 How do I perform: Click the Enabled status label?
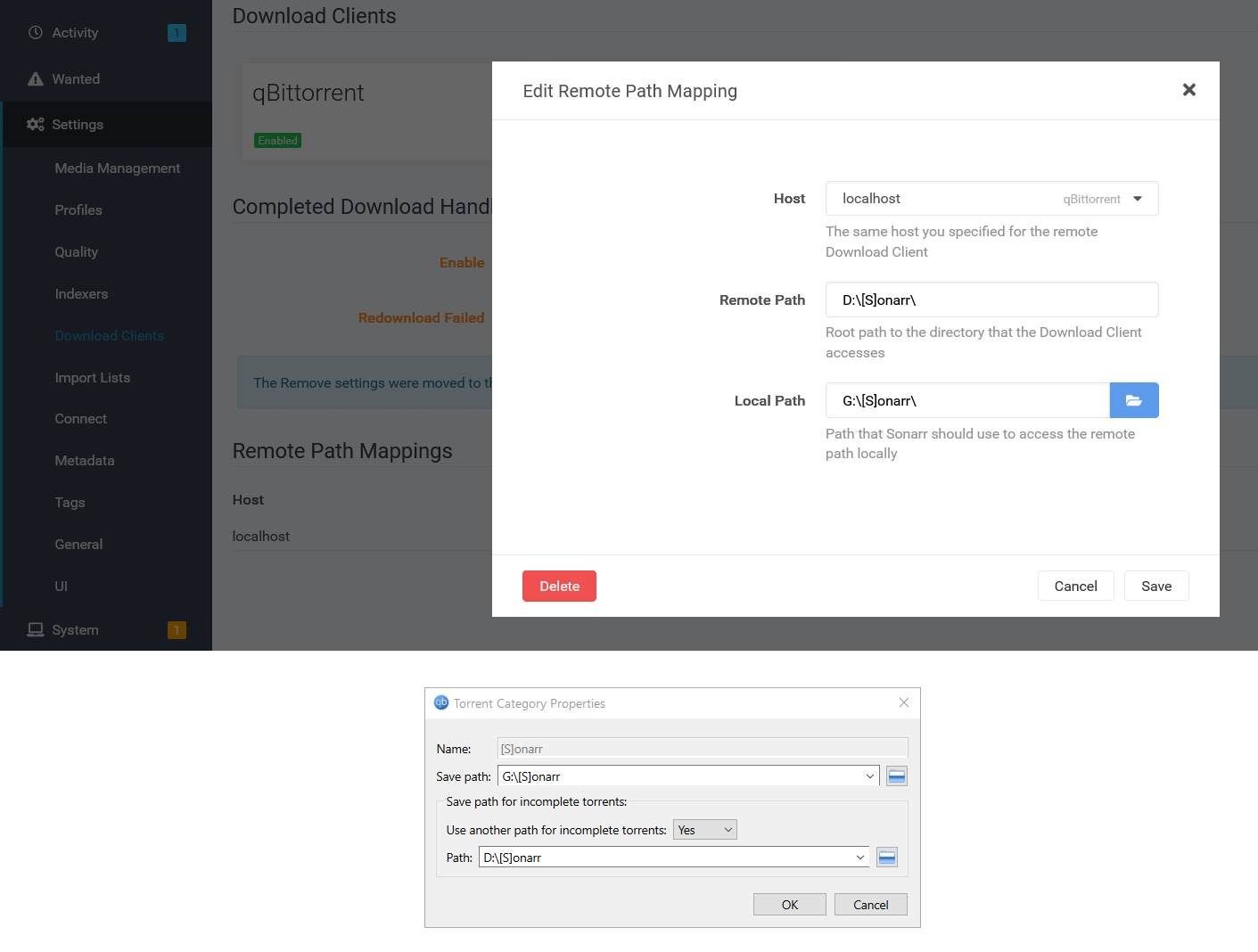(278, 141)
